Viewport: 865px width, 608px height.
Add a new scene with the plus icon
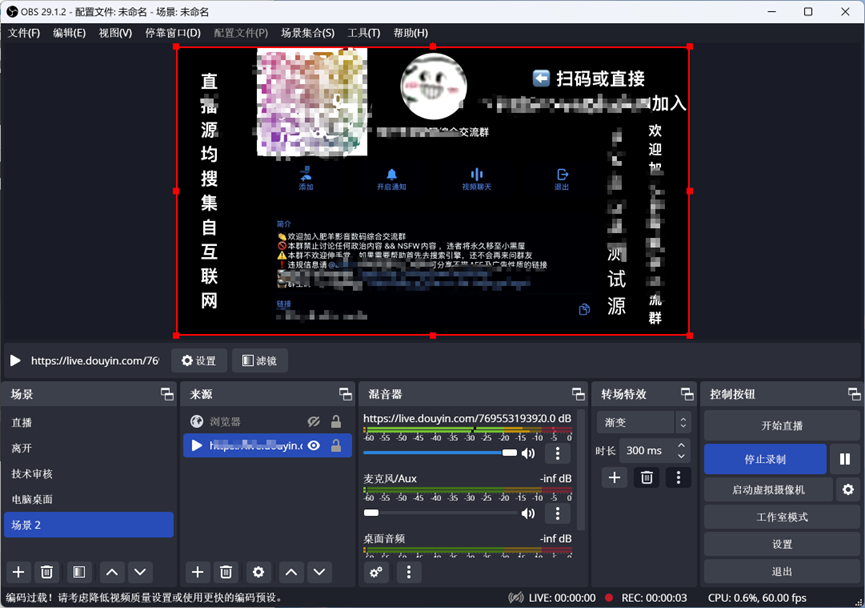tap(18, 572)
